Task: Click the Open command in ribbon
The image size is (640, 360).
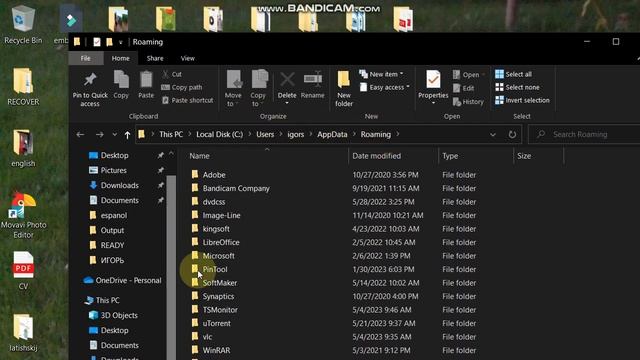Action: coord(469,75)
